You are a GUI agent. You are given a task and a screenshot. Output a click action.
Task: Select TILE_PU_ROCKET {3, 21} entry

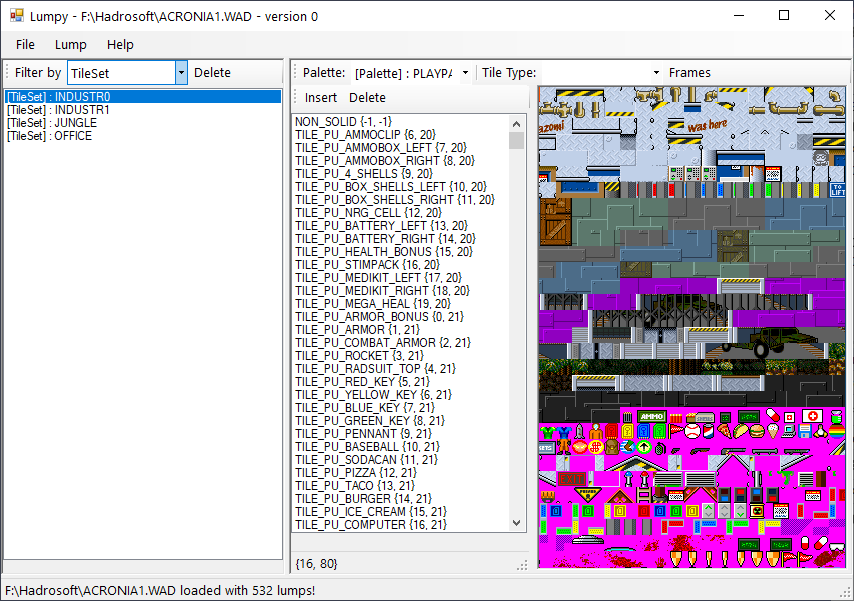coord(401,356)
